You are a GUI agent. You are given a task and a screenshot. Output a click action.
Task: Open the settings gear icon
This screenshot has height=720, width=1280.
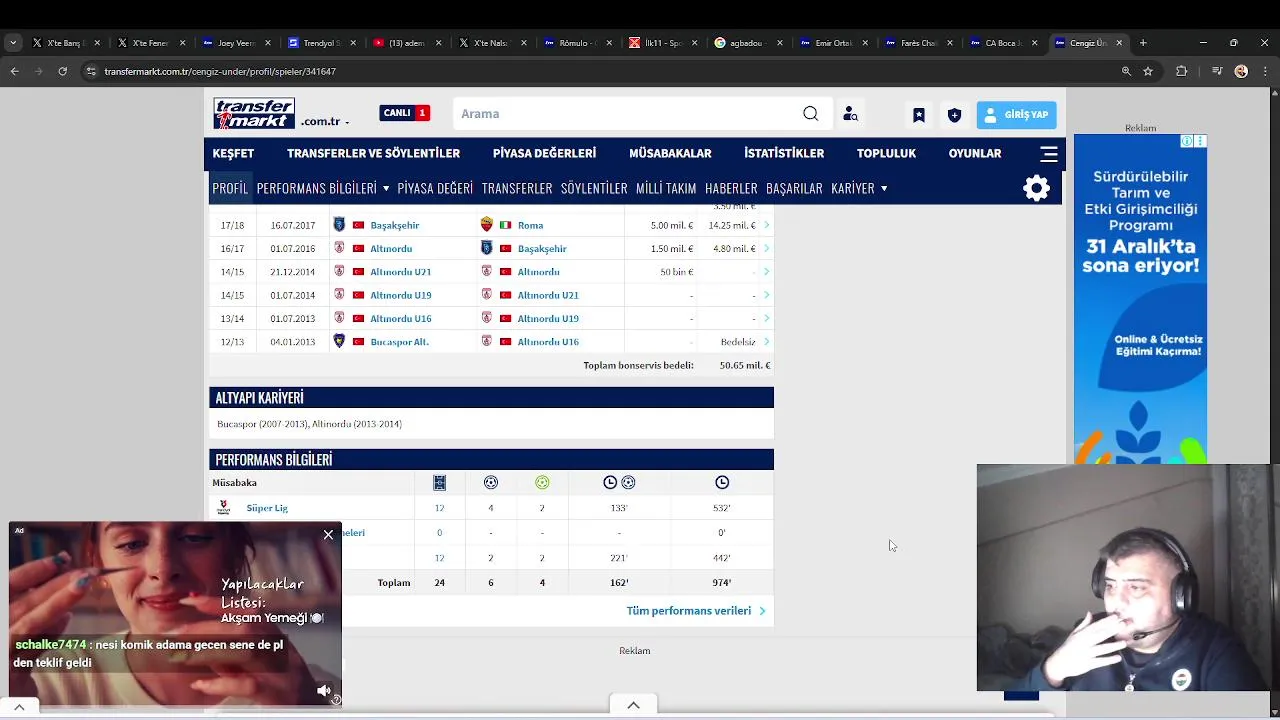point(1036,188)
